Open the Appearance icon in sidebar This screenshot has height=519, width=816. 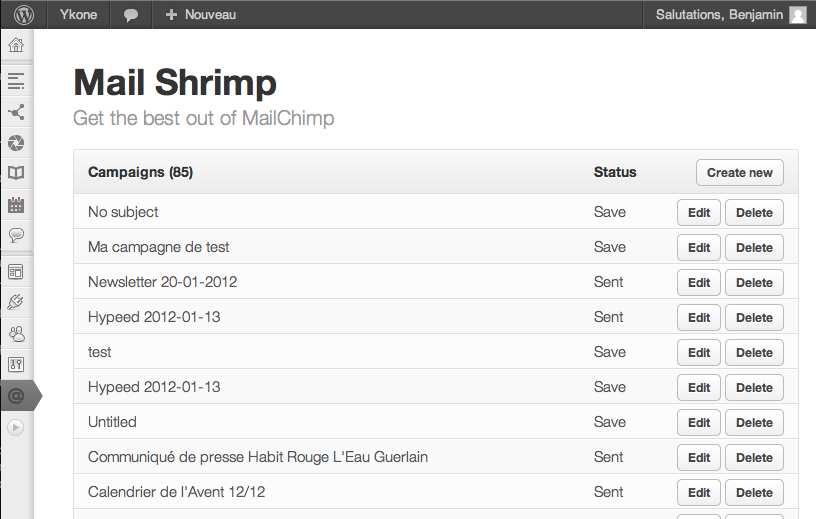click(x=16, y=272)
